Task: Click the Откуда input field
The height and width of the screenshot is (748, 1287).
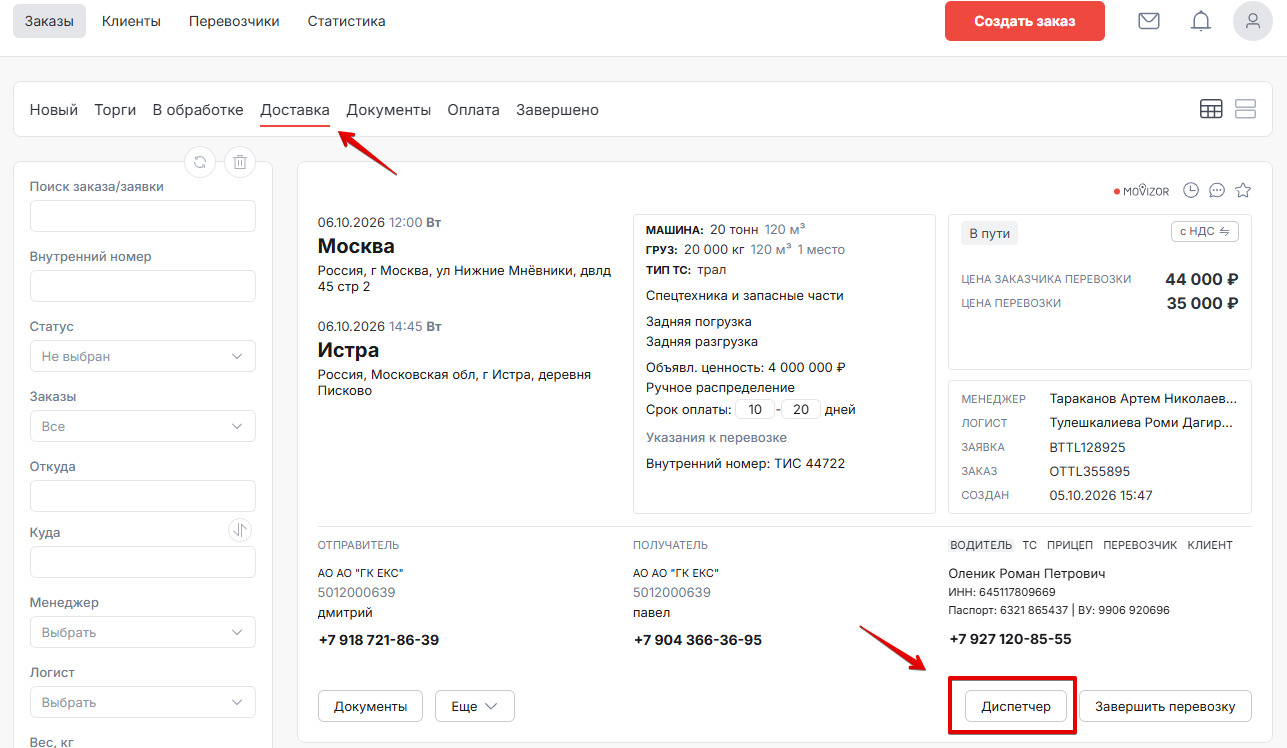Action: point(143,496)
